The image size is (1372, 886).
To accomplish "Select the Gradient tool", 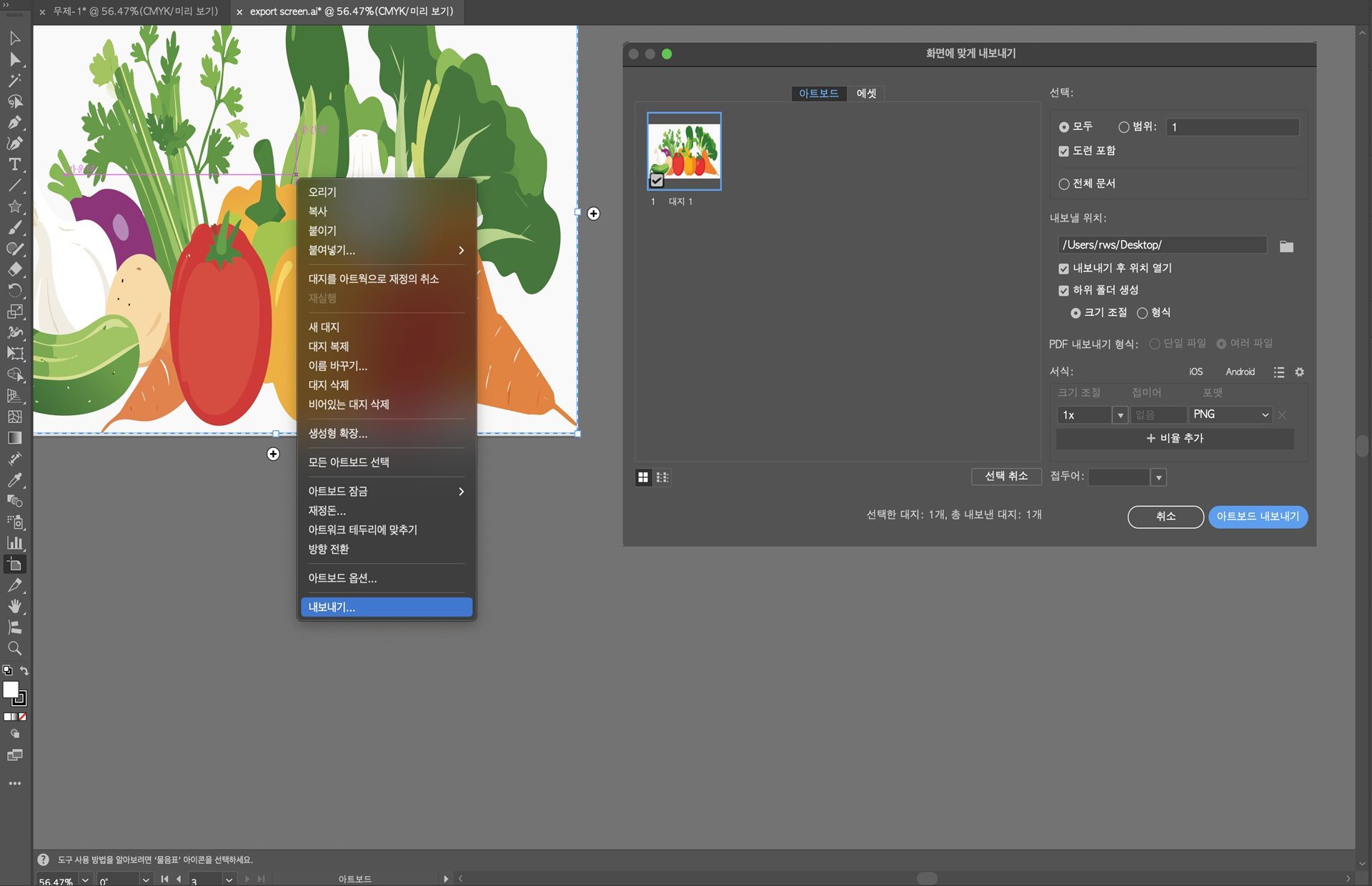I will pos(14,438).
